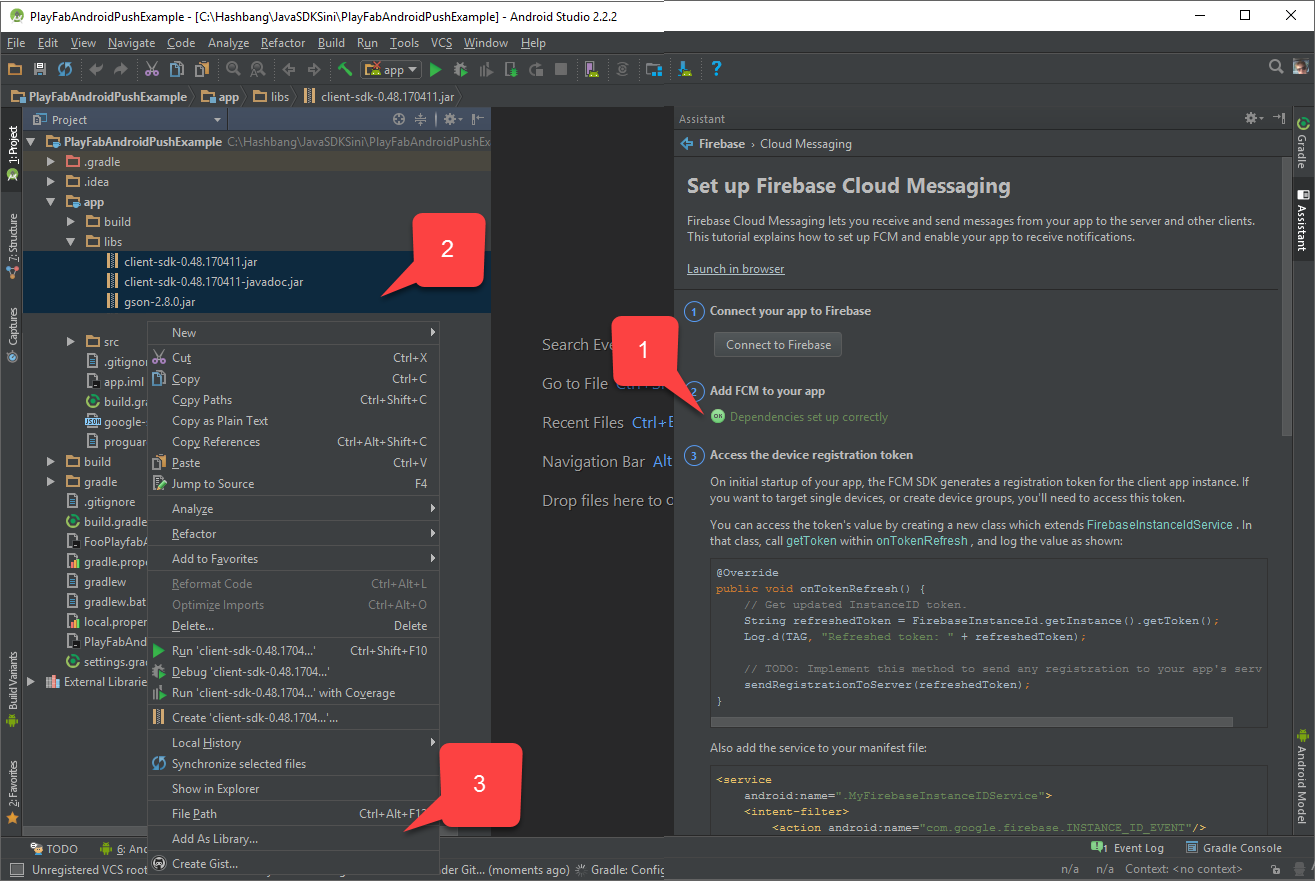Click the Replace toolbar icon
1315x881 pixels.
(258, 69)
